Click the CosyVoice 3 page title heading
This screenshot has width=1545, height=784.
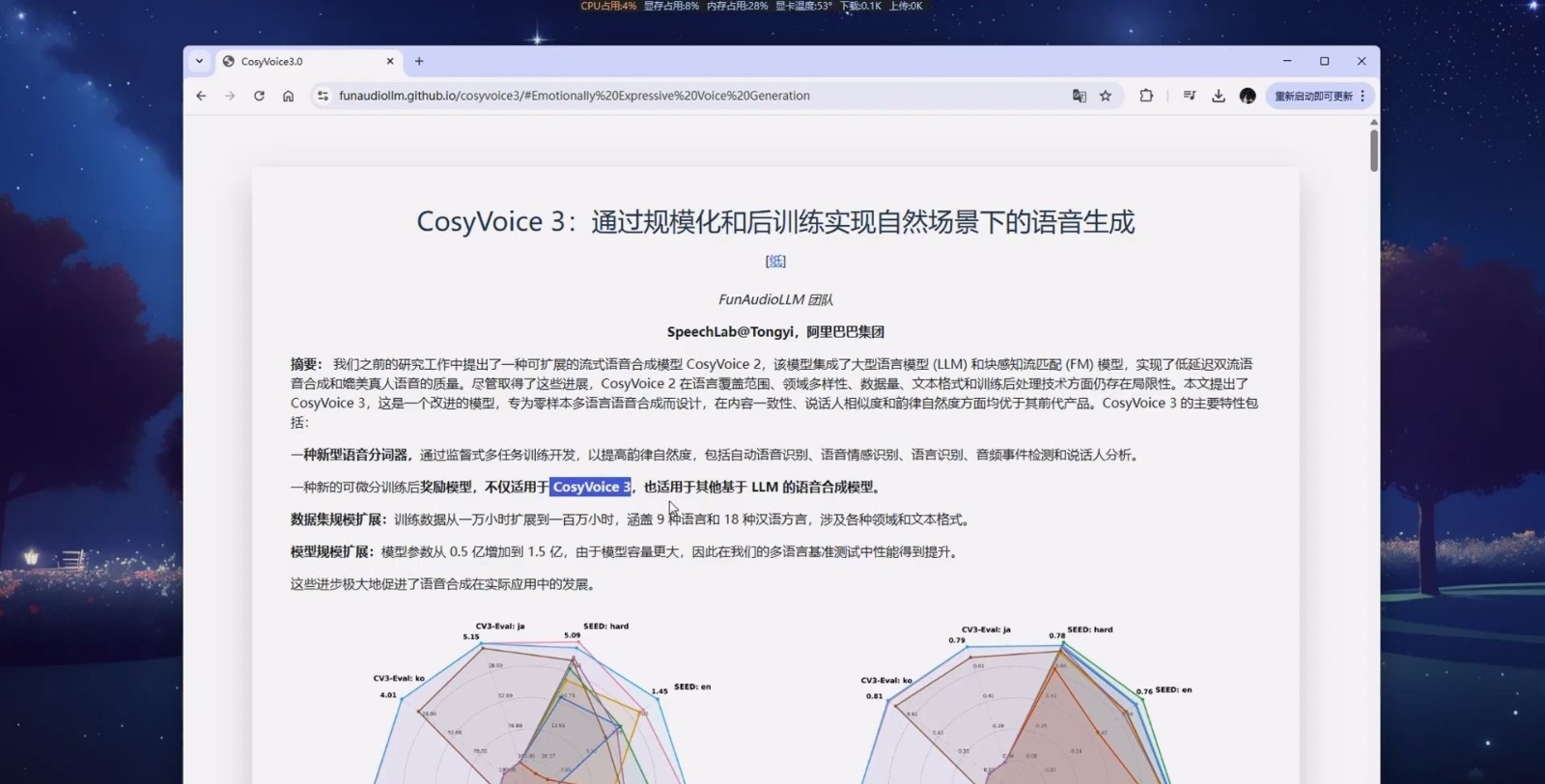(x=775, y=221)
